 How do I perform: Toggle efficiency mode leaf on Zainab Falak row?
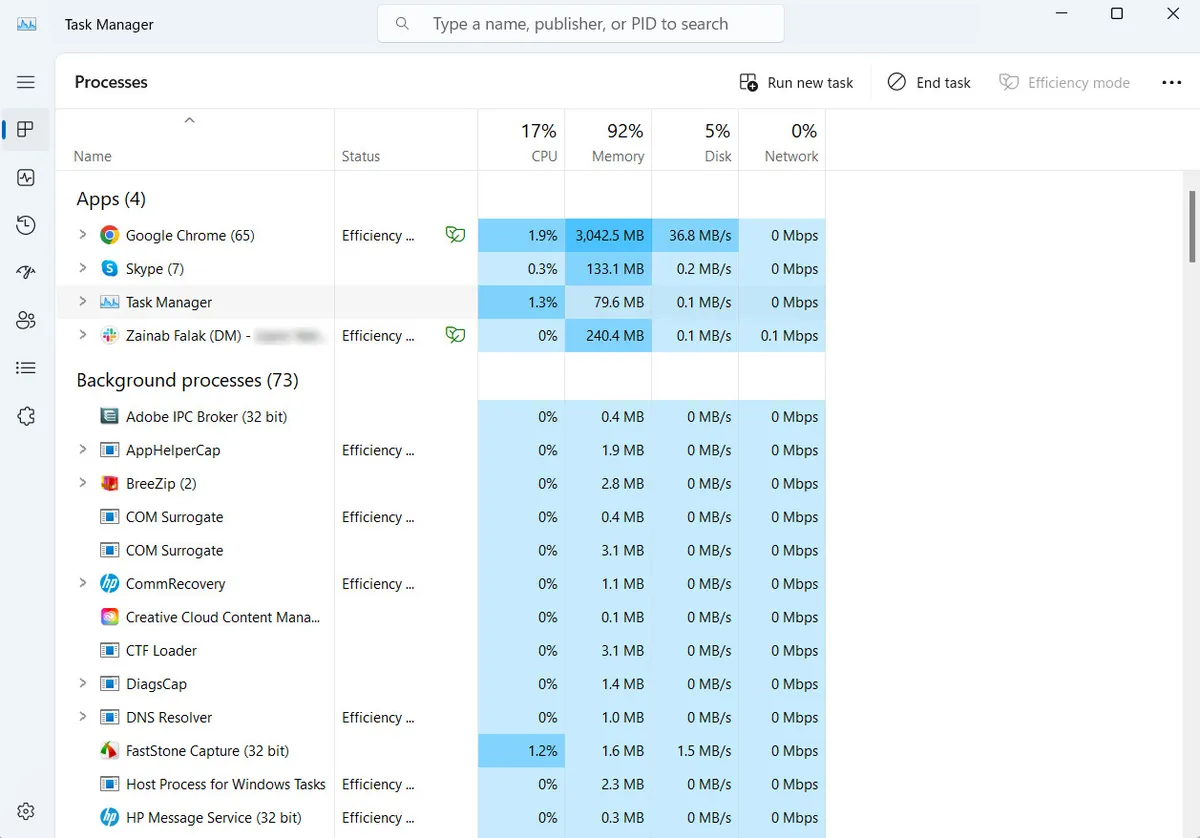(x=455, y=335)
